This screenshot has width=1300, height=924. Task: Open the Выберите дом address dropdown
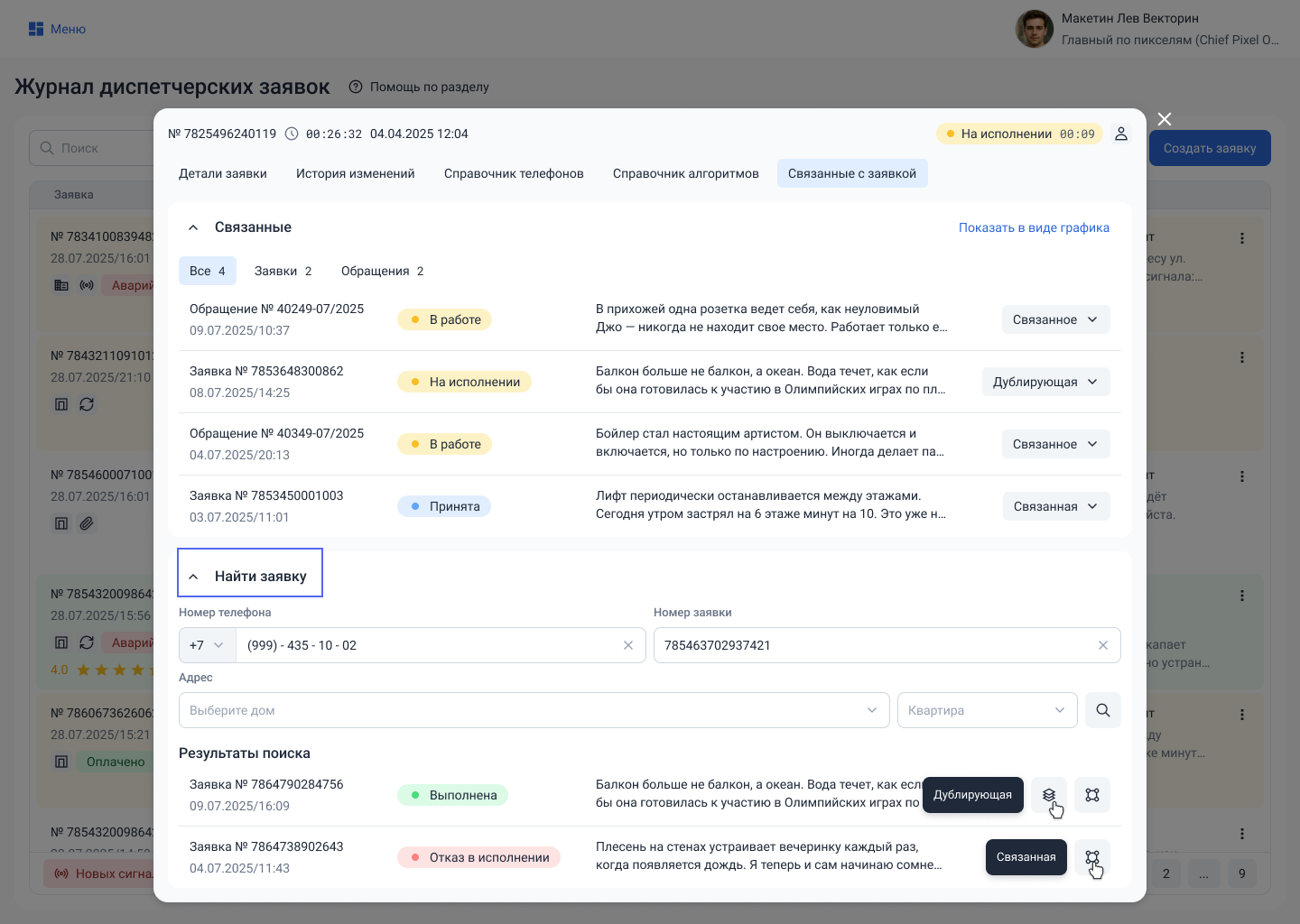533,710
